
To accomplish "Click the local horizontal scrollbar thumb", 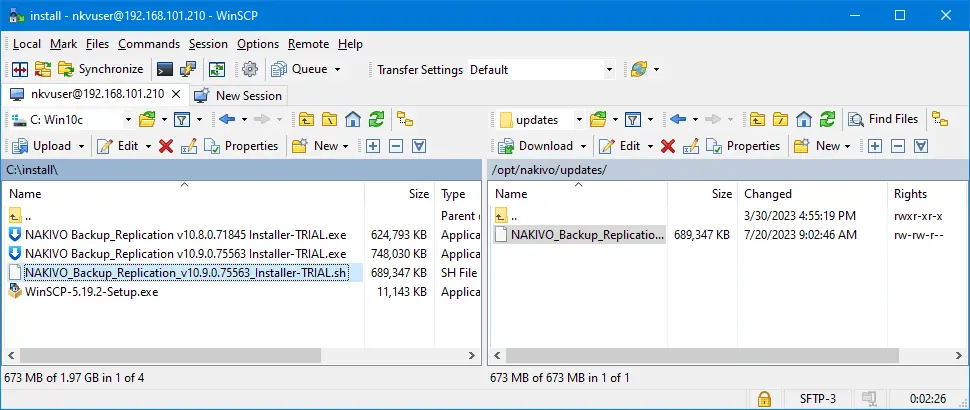I will coord(170,356).
